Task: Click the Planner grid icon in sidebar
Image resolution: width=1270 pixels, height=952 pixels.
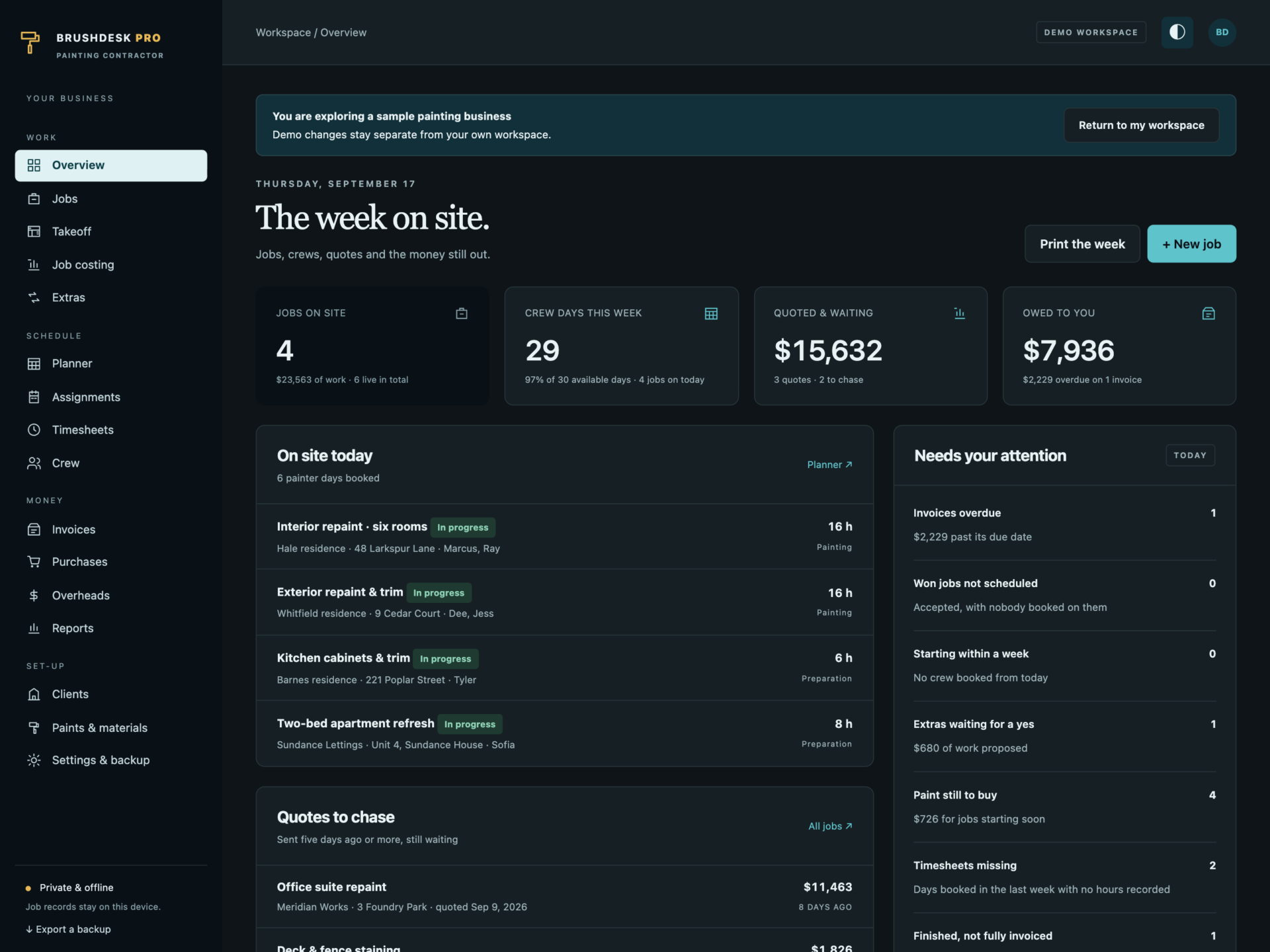Action: [x=34, y=364]
